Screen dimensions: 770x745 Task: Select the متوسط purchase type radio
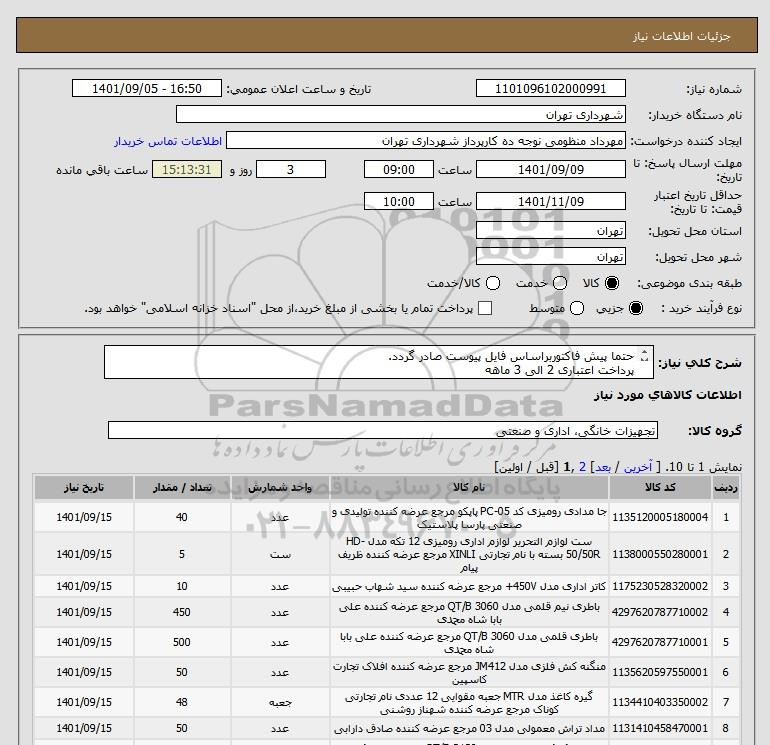(x=577, y=308)
